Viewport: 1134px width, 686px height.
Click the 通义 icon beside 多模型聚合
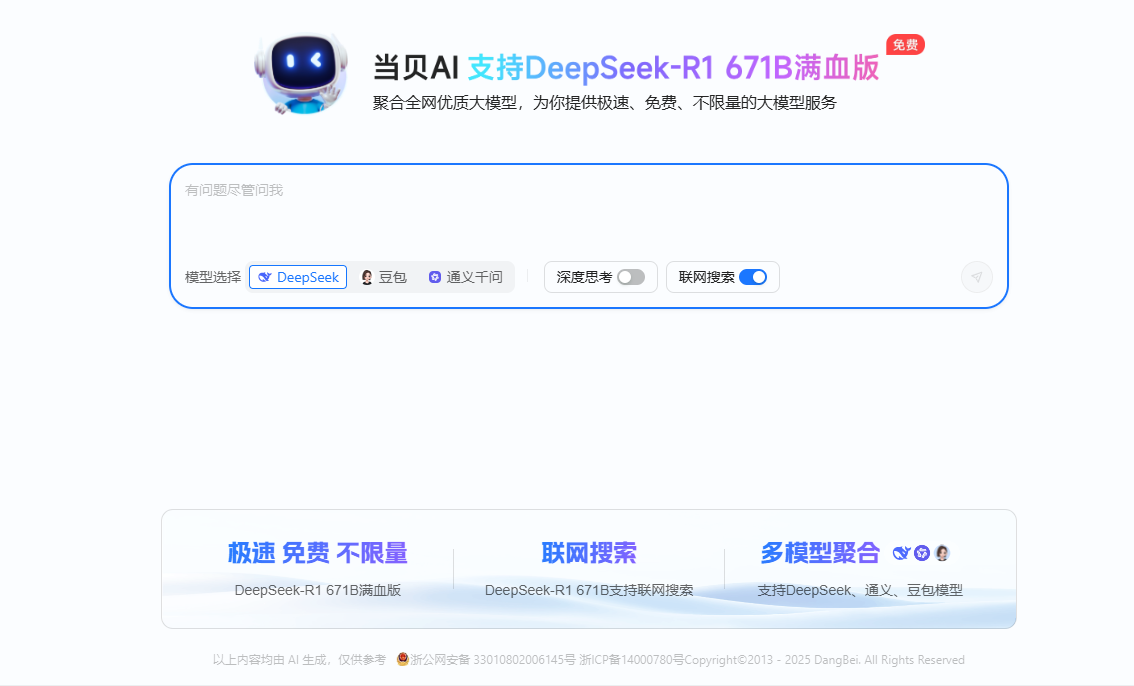(x=922, y=553)
